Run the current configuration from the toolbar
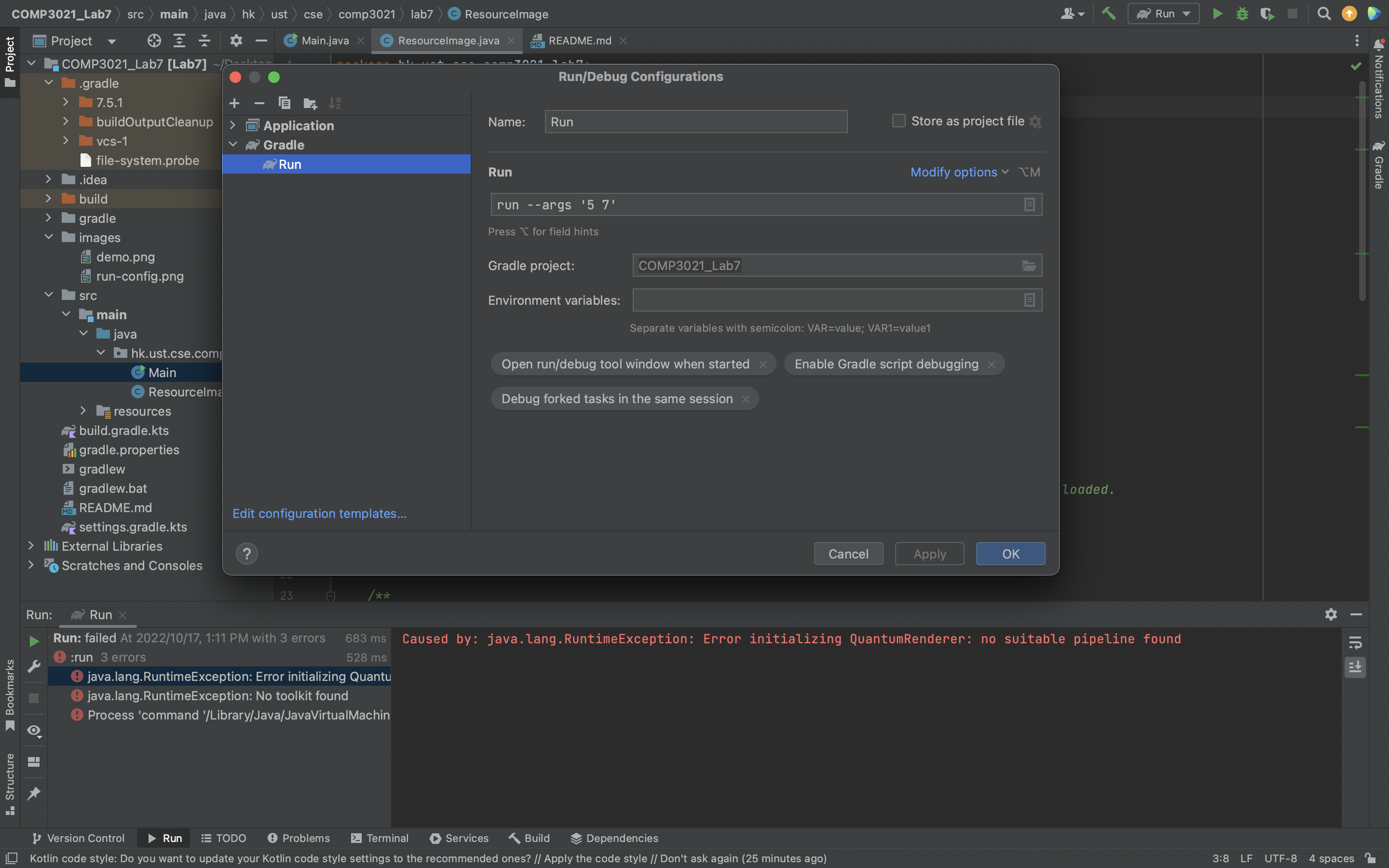This screenshot has height=868, width=1389. pyautogui.click(x=1217, y=14)
